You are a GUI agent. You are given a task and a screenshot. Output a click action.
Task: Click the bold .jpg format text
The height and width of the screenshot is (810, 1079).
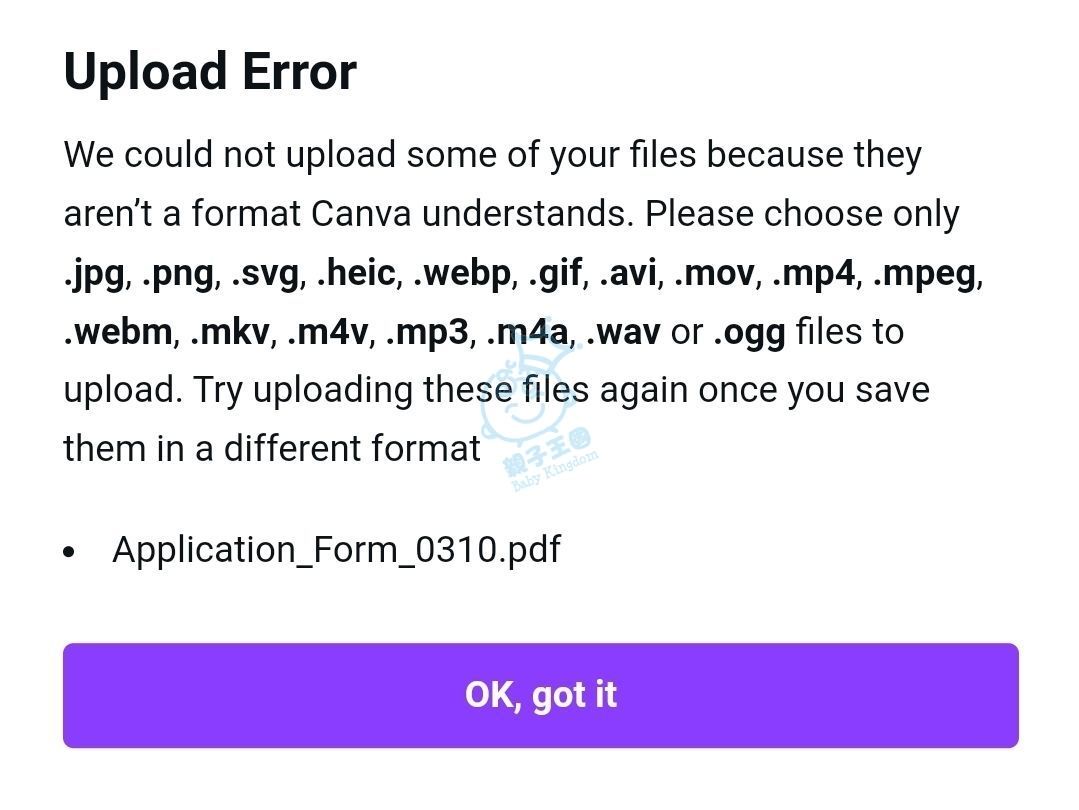[94, 274]
